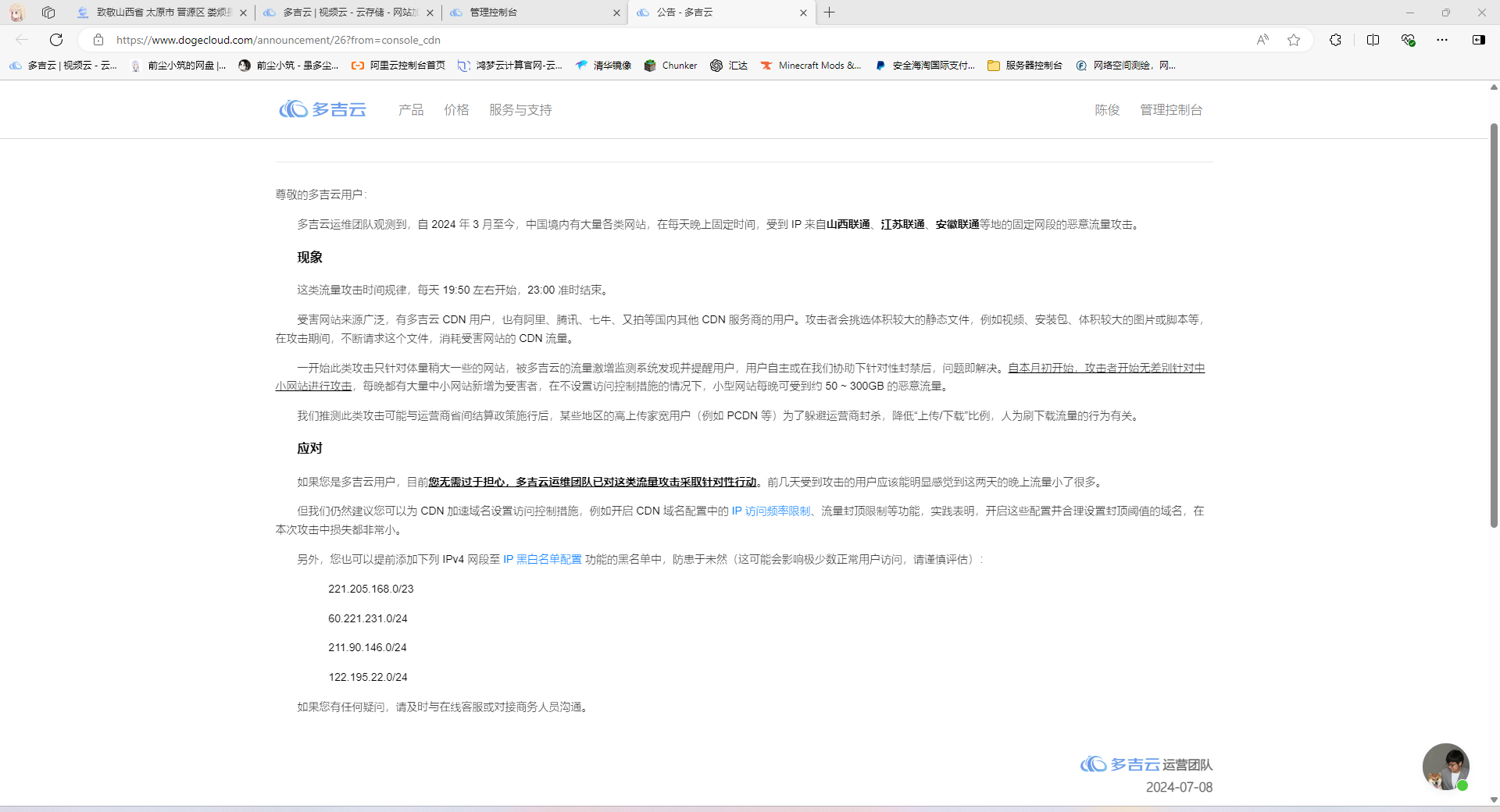Open the IP 访问频率限制 link
The height and width of the screenshot is (812, 1500).
click(x=770, y=511)
